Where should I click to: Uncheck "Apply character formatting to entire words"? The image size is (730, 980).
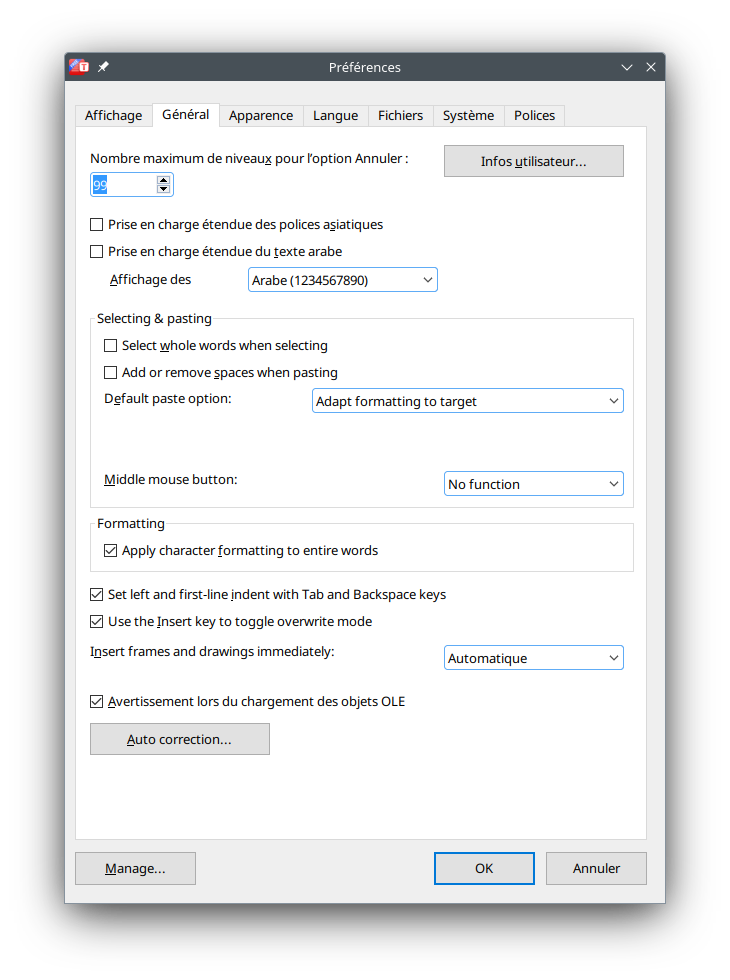tap(111, 551)
